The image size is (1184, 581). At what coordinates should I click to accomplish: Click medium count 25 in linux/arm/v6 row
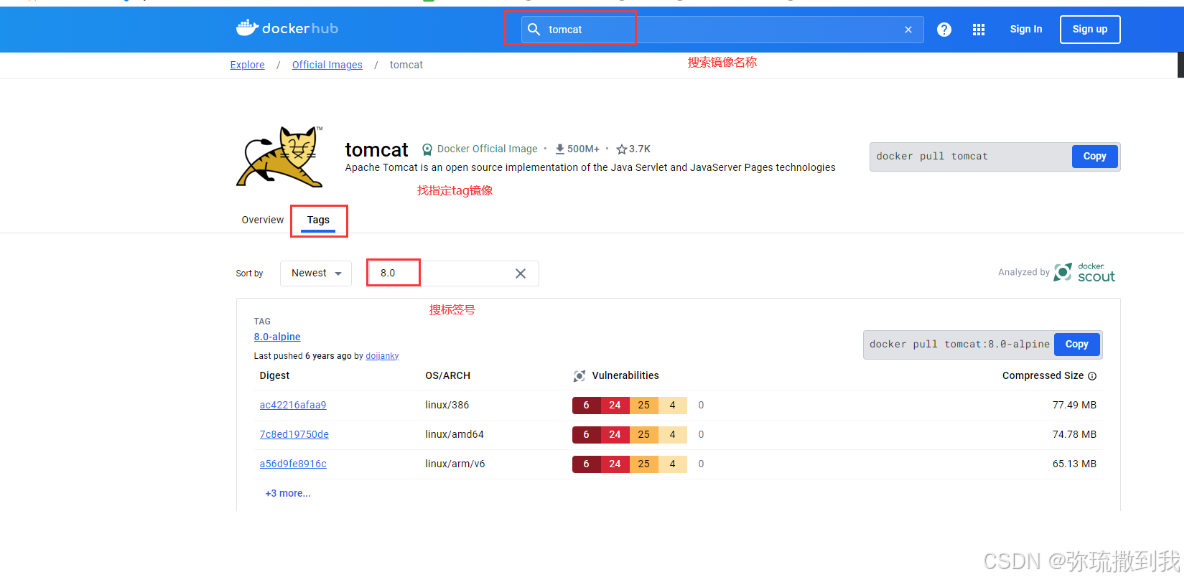click(x=643, y=464)
